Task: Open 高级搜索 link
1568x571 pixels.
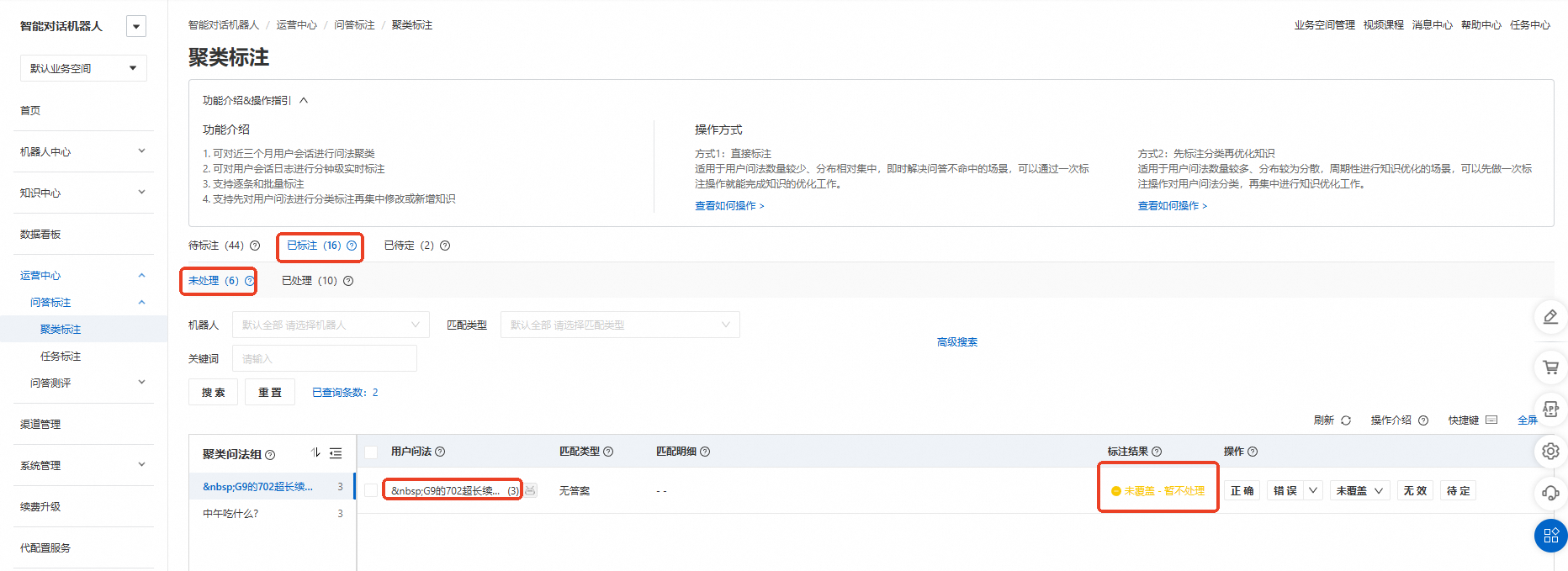Action: click(x=957, y=342)
